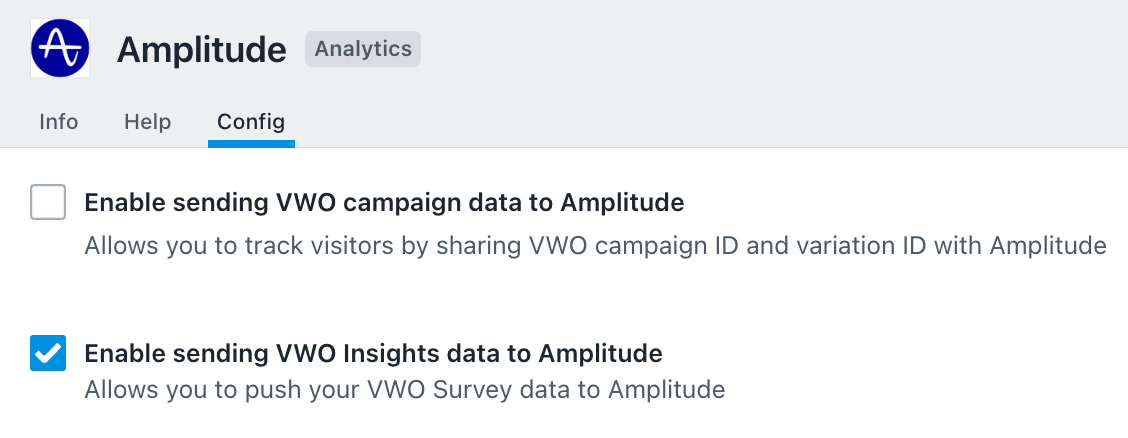Viewport: 1128px width, 438px height.
Task: Click the 'Enable sending VWO campaign data to Amplitude' label
Action: click(384, 203)
